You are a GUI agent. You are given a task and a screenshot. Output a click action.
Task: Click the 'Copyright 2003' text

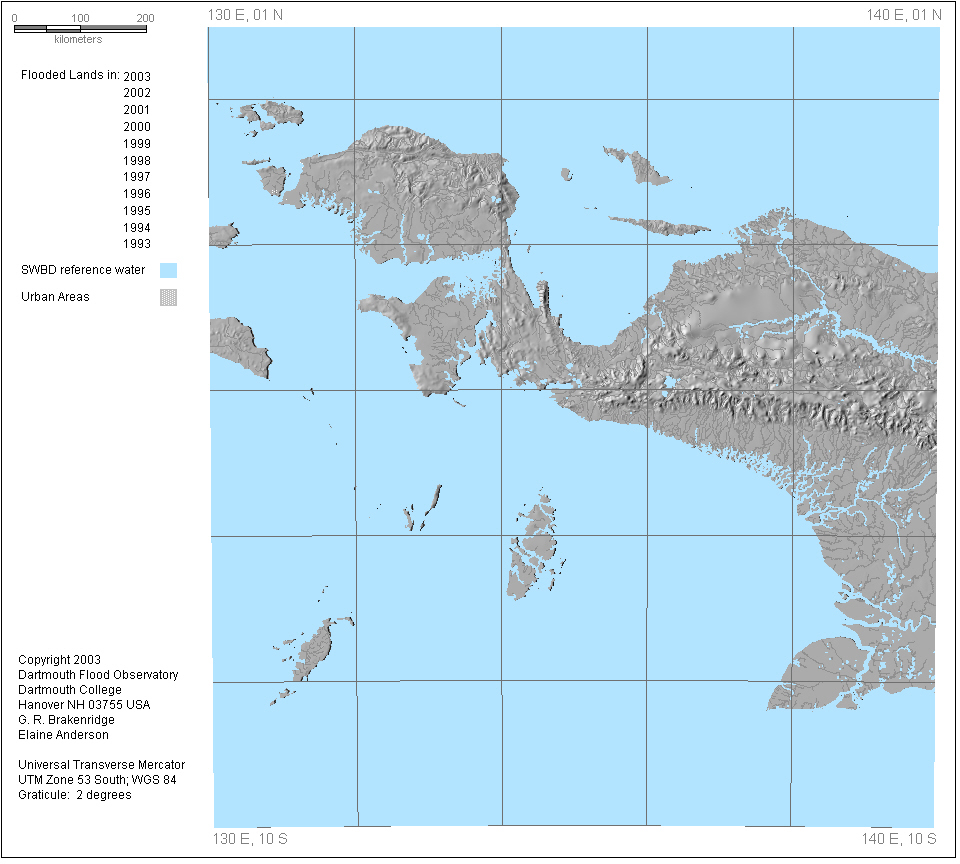coord(59,660)
